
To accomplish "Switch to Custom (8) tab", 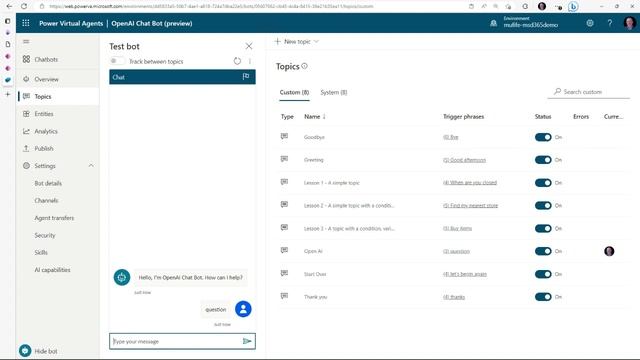I will tap(294, 93).
